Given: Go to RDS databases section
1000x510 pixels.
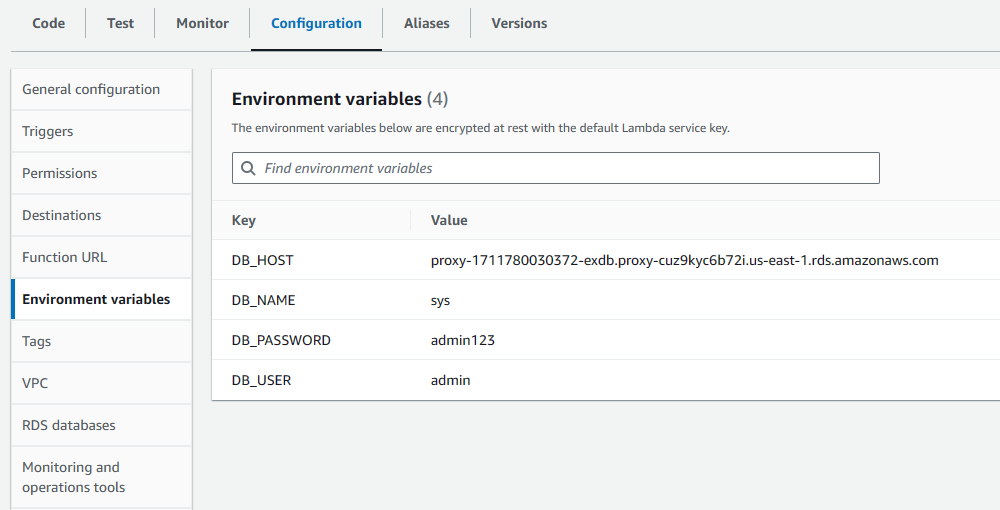Looking at the screenshot, I should pyautogui.click(x=69, y=425).
